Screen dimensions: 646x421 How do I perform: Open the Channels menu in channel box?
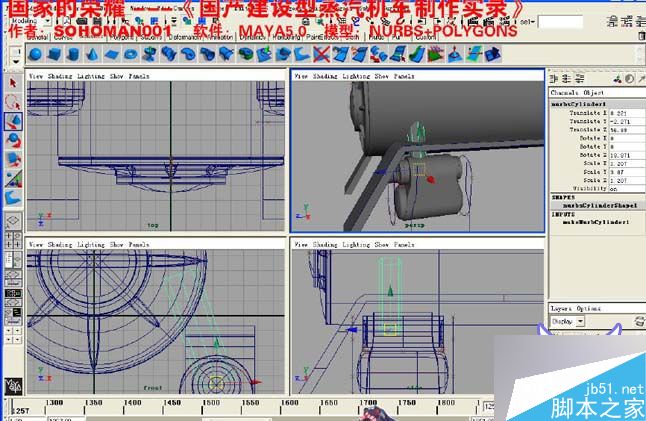point(564,93)
